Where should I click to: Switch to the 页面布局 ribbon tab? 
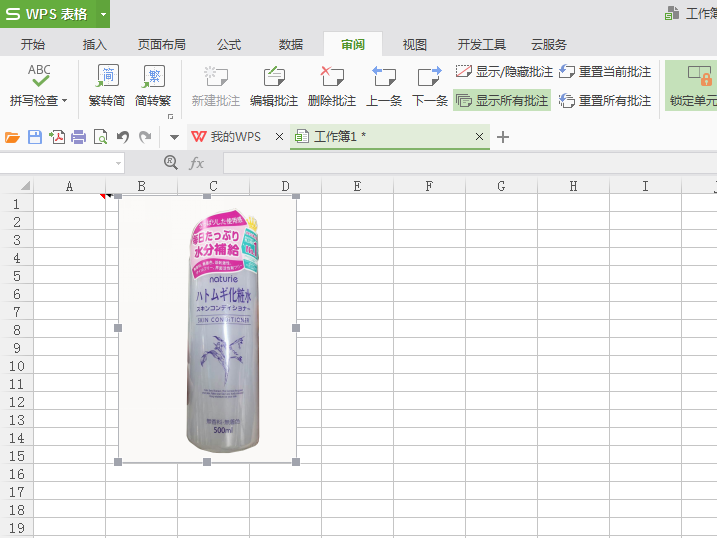[x=162, y=44]
